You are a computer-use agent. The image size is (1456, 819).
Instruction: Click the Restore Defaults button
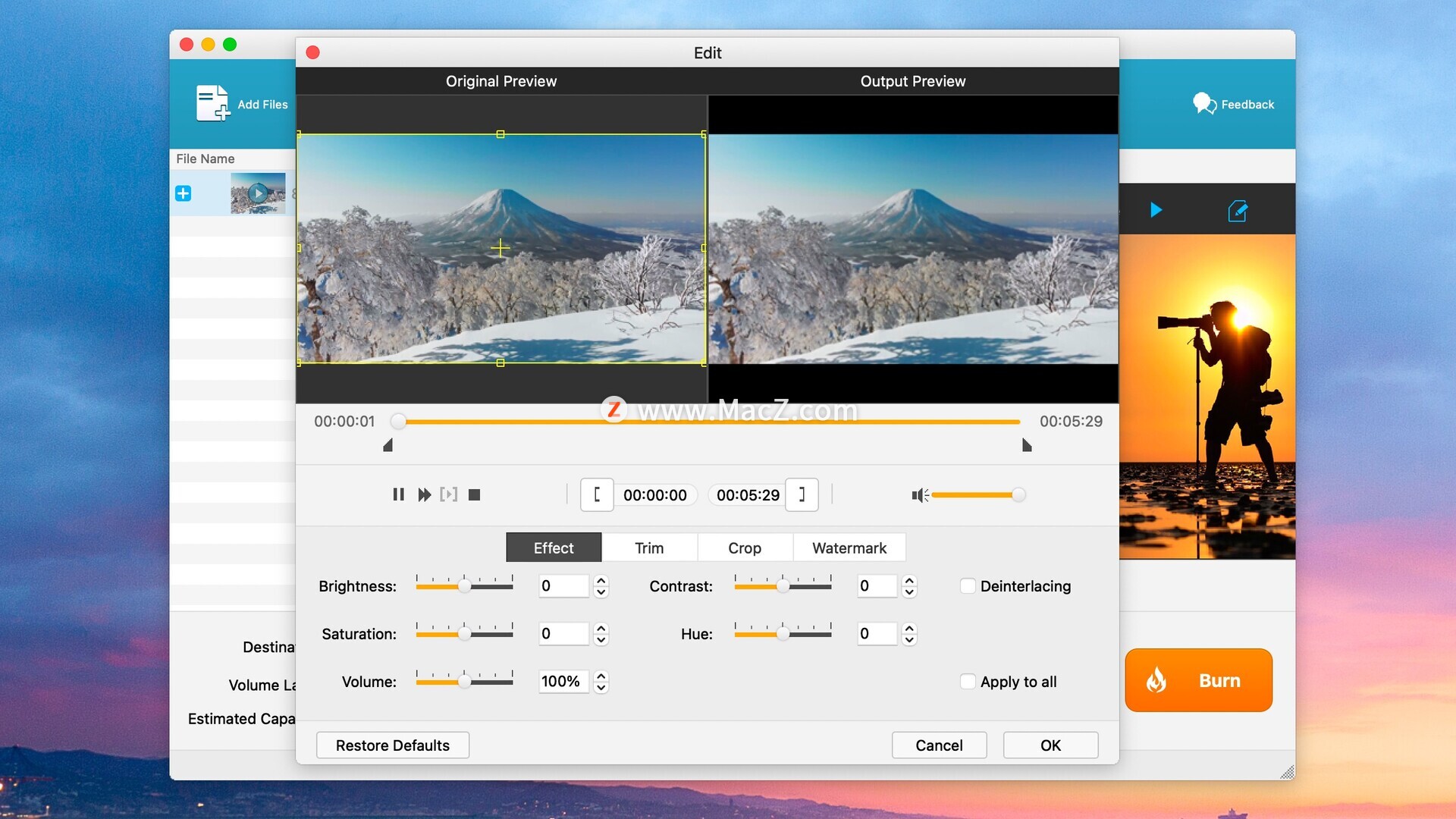tap(393, 745)
